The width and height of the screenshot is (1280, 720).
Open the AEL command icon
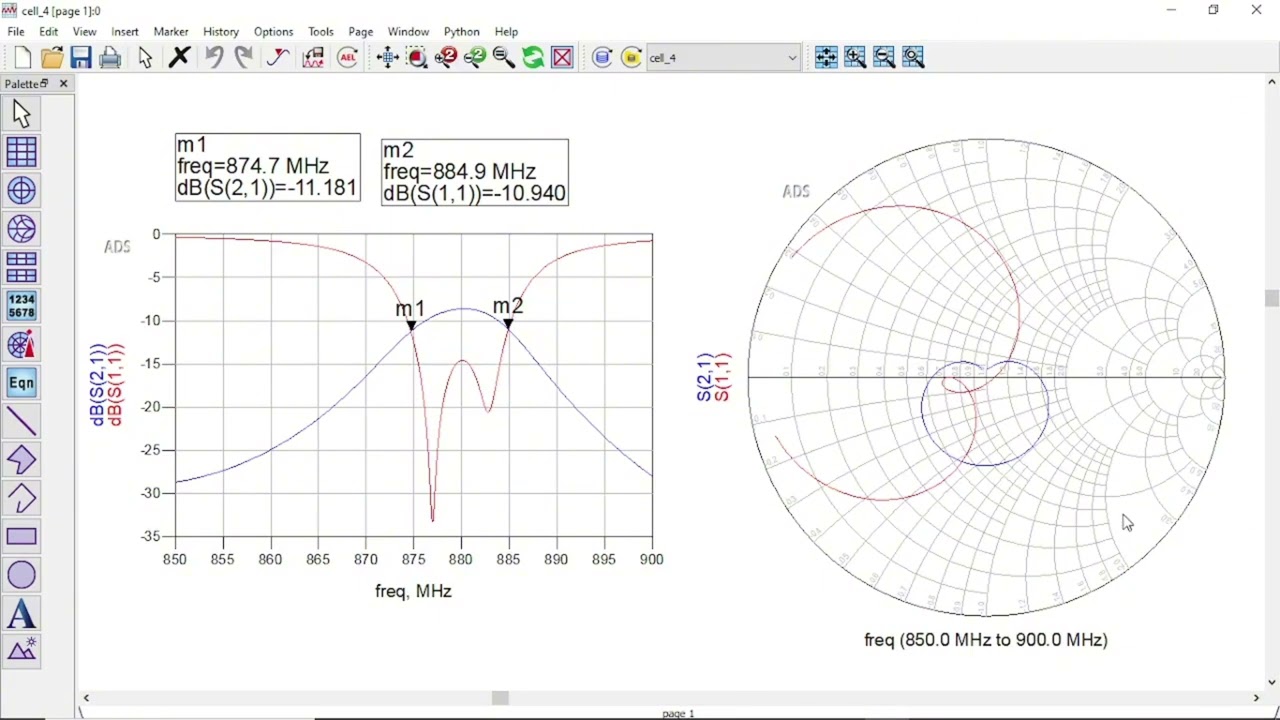point(348,58)
